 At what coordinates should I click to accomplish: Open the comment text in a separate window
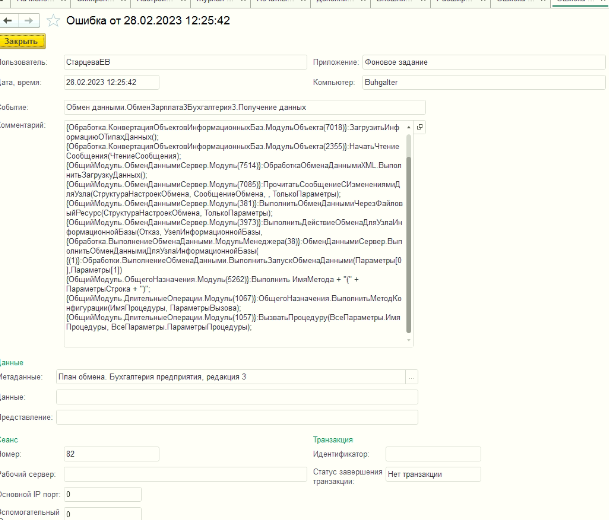[419, 128]
